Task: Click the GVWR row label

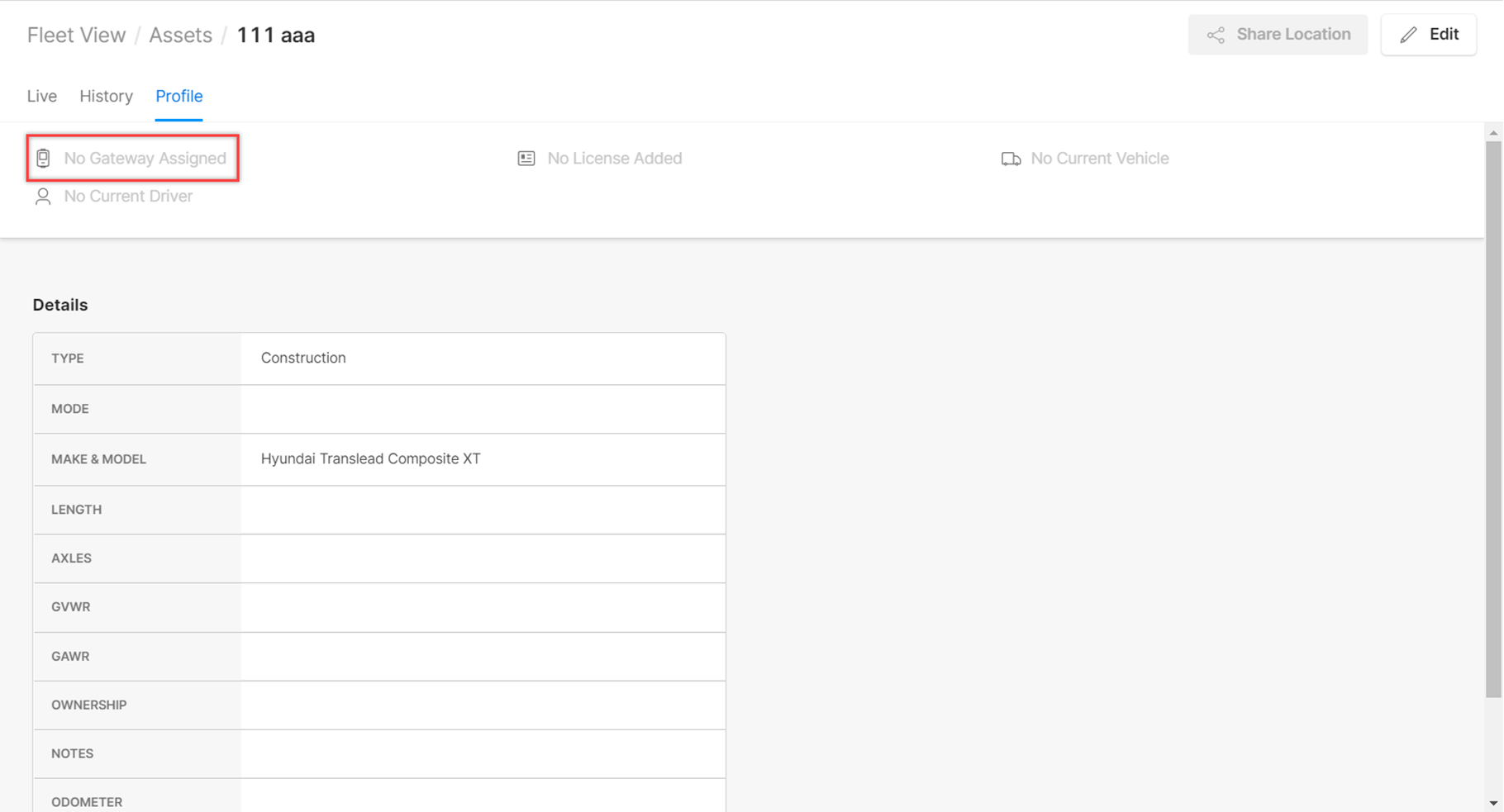Action: click(70, 607)
